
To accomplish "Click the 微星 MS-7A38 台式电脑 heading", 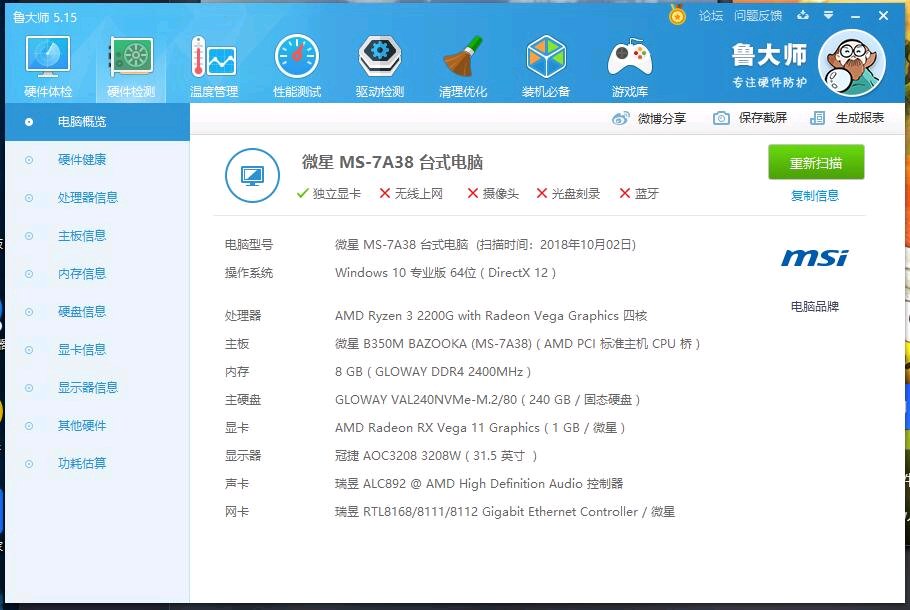I will coord(392,162).
